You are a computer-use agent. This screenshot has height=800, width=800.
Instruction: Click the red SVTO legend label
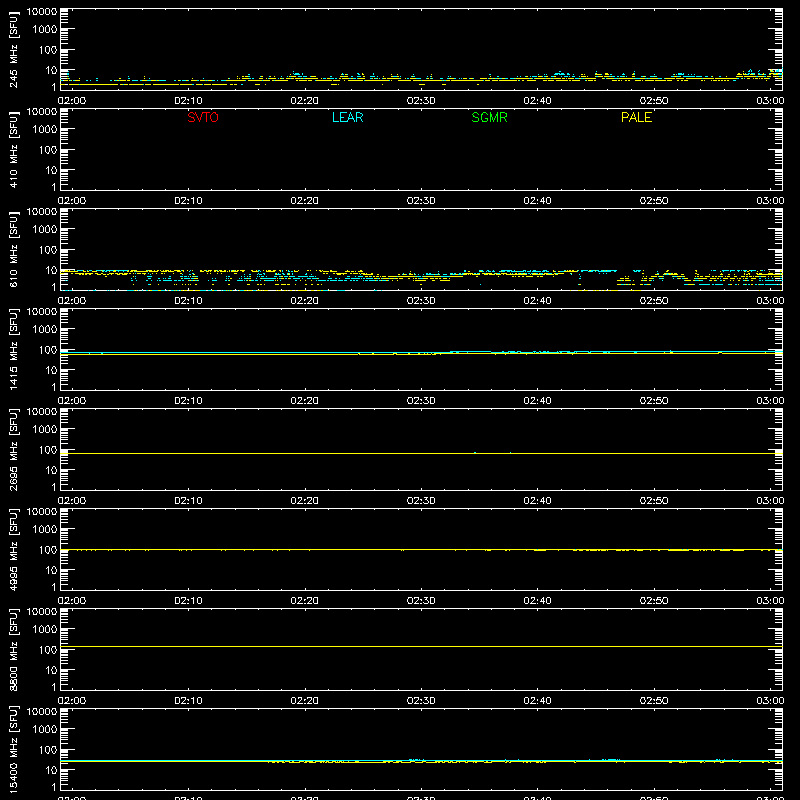tap(203, 117)
